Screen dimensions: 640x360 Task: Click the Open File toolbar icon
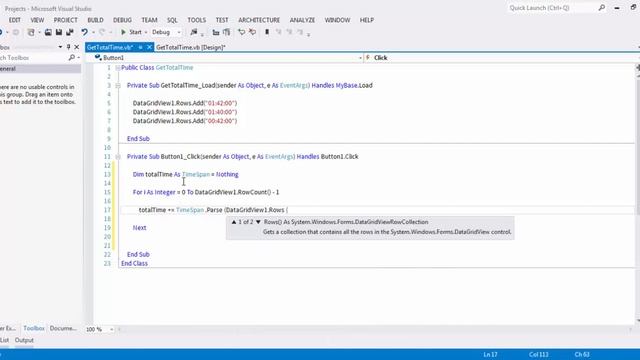48,32
